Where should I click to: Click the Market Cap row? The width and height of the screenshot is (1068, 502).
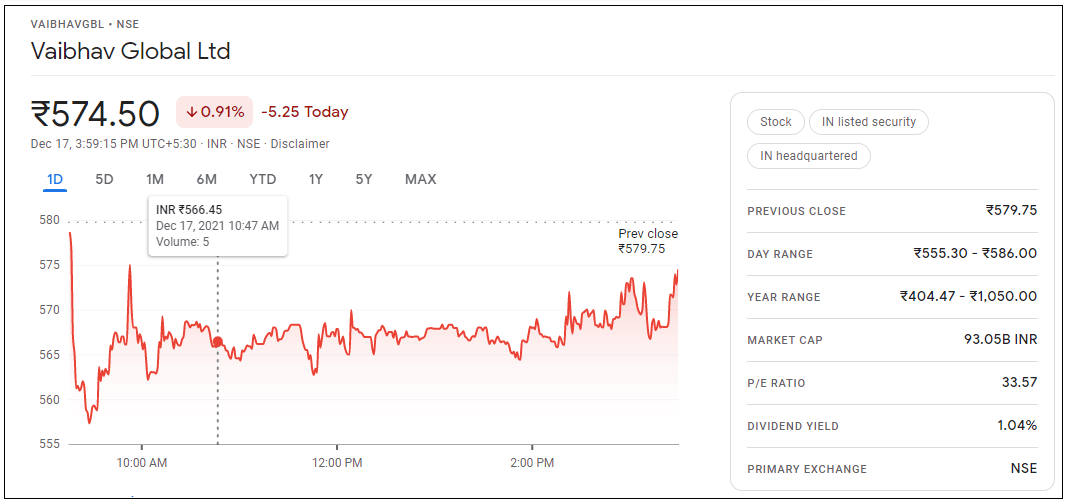coord(891,340)
